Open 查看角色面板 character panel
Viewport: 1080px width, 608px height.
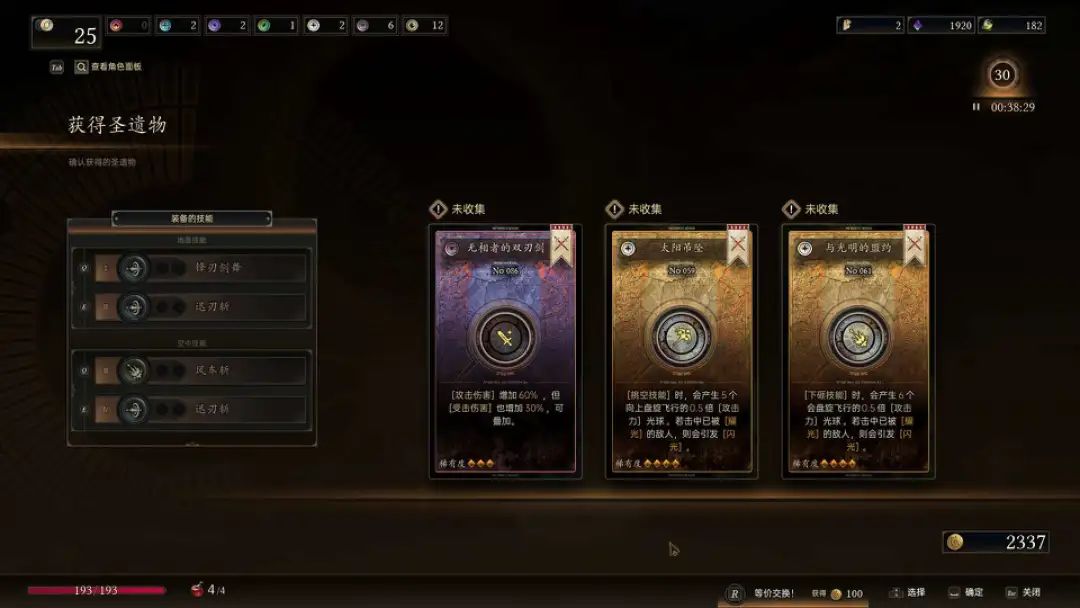109,67
